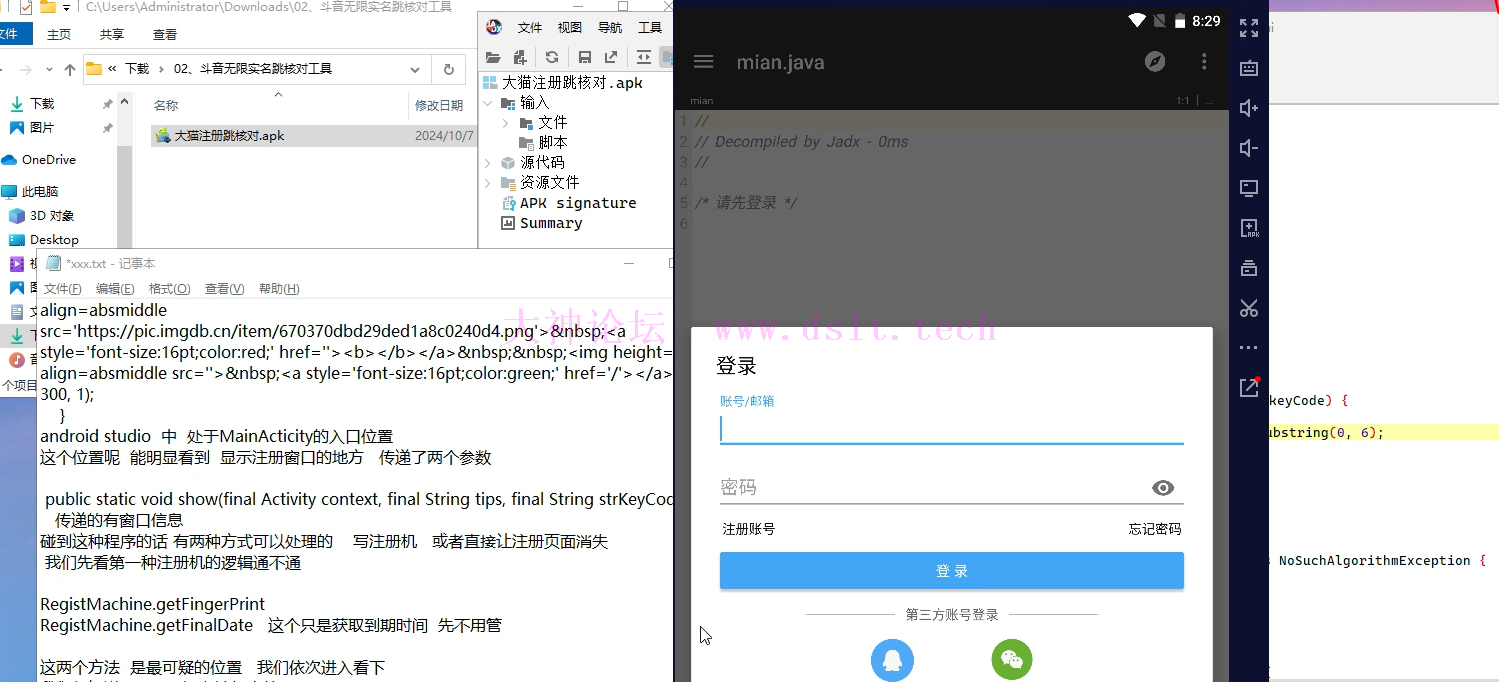1499x682 pixels.
Task: Click the Explorer refresh button
Action: point(448,69)
